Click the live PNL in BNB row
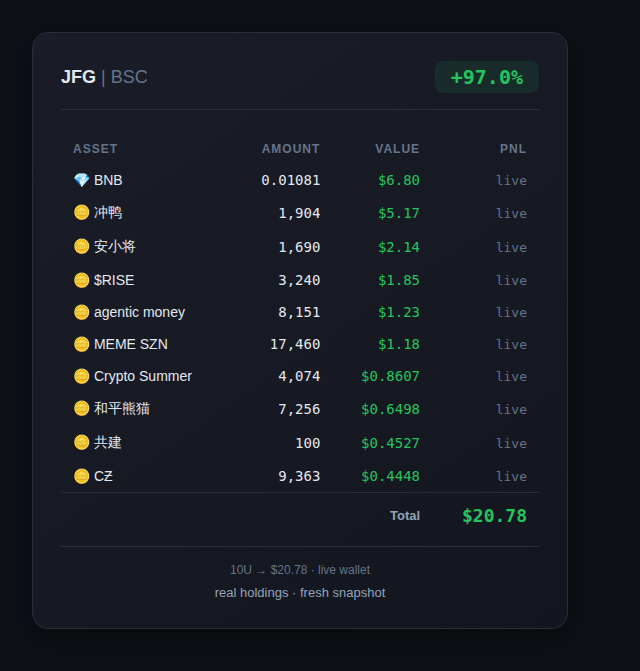Image resolution: width=640 pixels, height=671 pixels. [x=512, y=180]
